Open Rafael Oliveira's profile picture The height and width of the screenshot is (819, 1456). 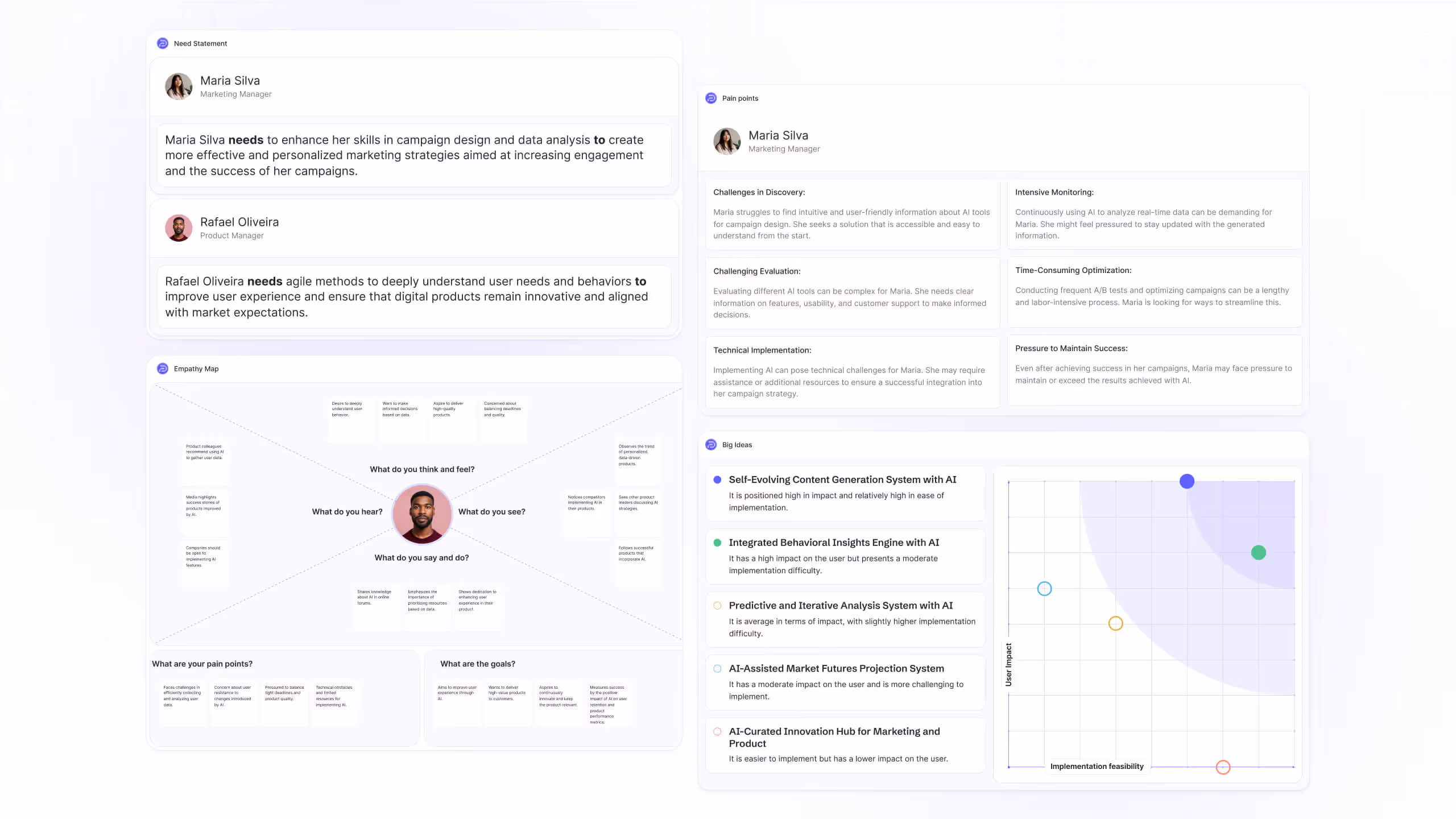pos(179,227)
